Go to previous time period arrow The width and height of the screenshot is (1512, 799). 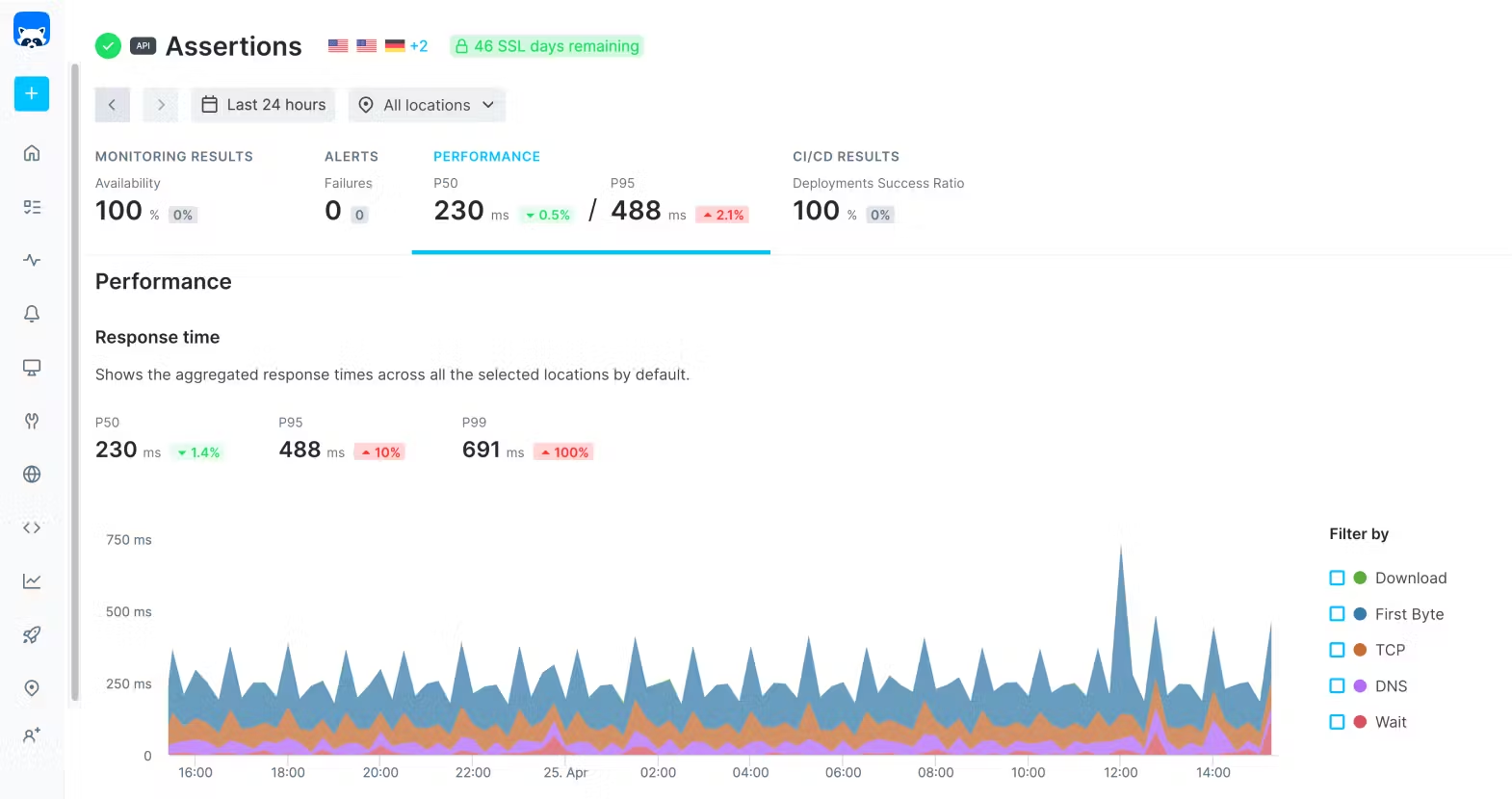(x=113, y=105)
